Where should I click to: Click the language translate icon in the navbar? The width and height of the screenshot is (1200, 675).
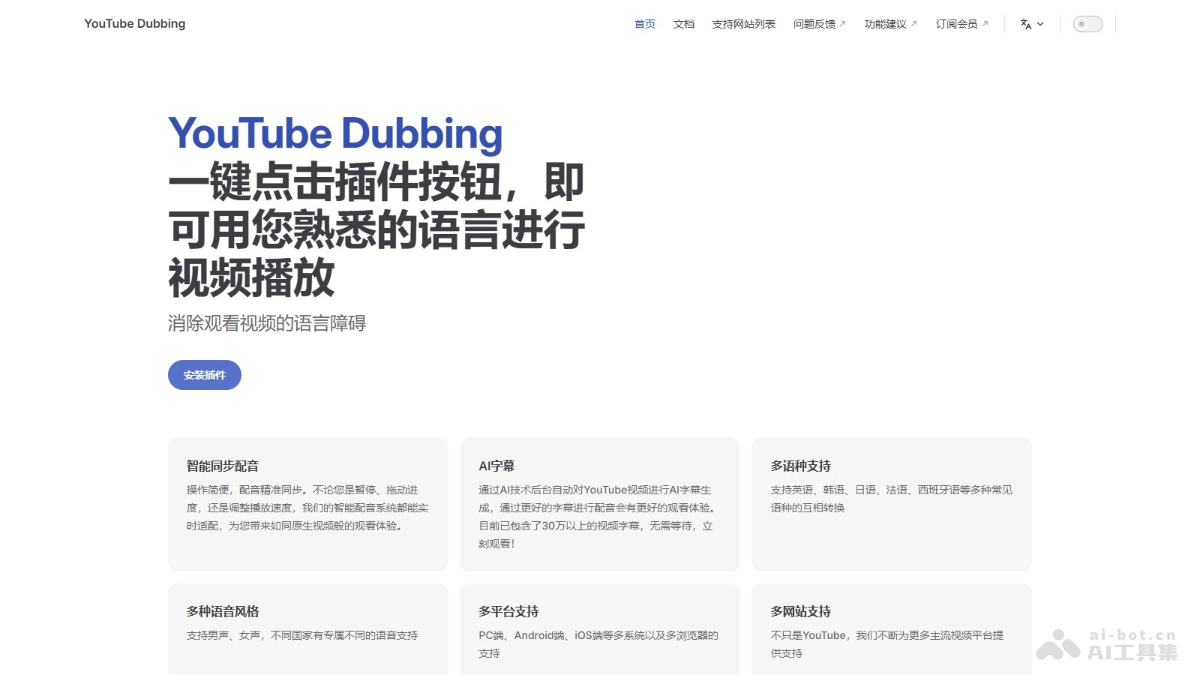1024,24
